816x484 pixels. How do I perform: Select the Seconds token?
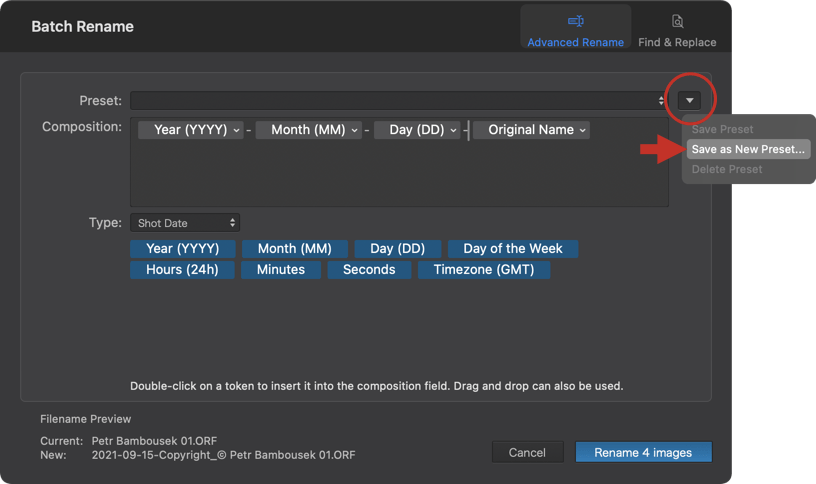[x=369, y=270]
